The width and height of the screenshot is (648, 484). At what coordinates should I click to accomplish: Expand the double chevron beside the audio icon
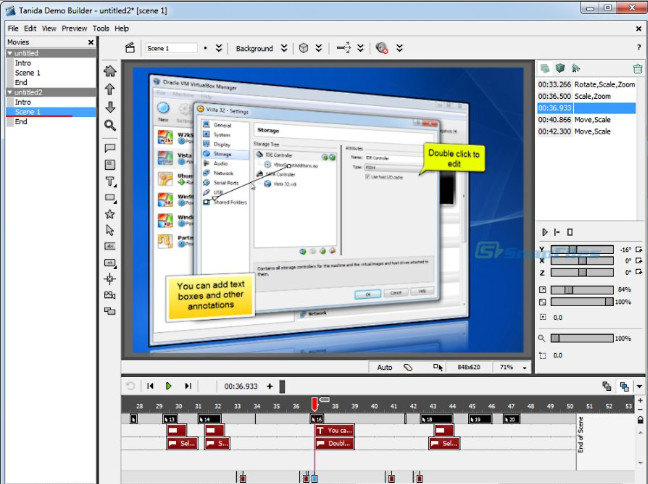point(399,48)
